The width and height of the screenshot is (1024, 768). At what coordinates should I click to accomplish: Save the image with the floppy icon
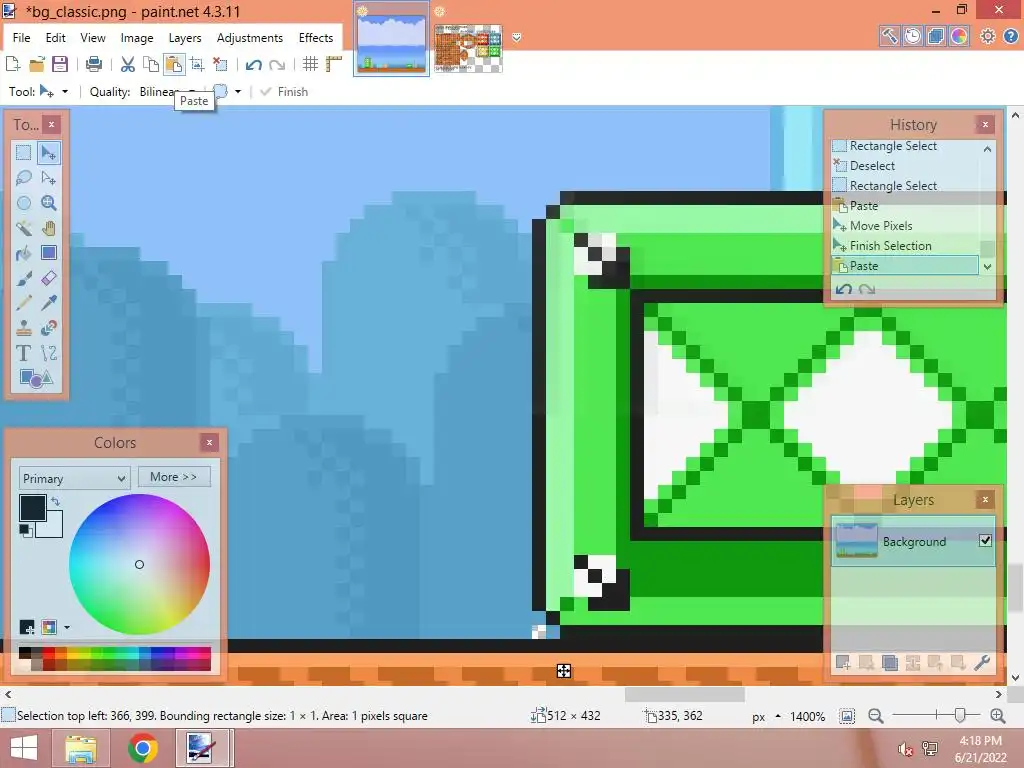[60, 64]
